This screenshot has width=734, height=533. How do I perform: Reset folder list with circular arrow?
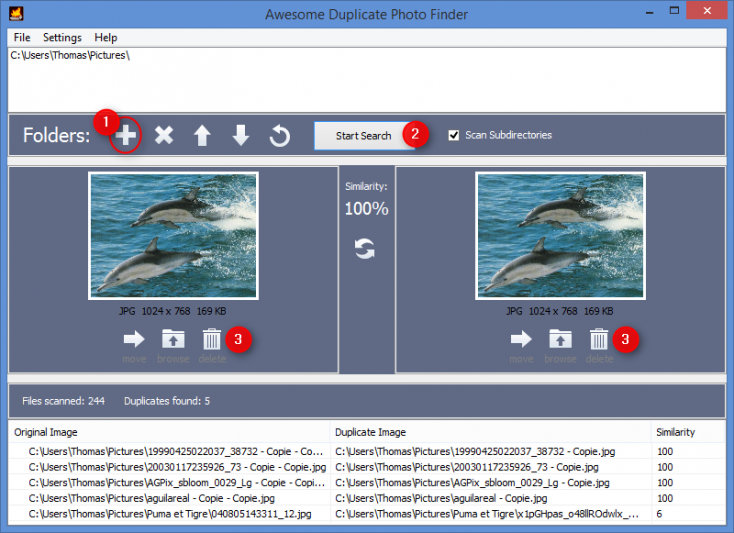[x=280, y=135]
